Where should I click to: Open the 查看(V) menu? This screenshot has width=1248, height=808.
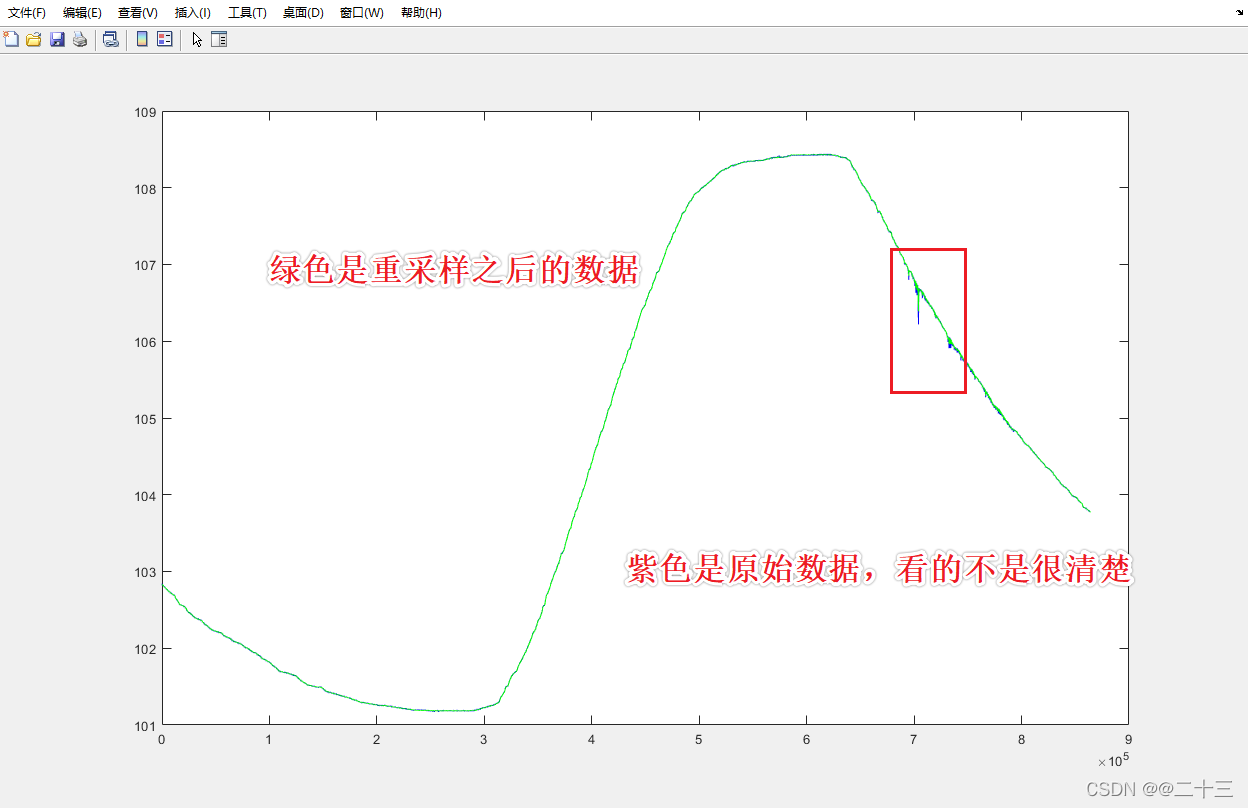pyautogui.click(x=138, y=13)
